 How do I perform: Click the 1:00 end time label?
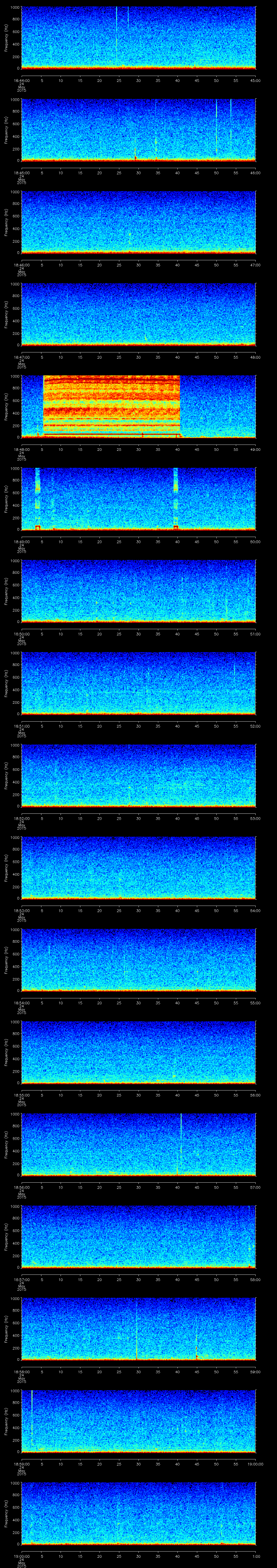click(256, 1556)
